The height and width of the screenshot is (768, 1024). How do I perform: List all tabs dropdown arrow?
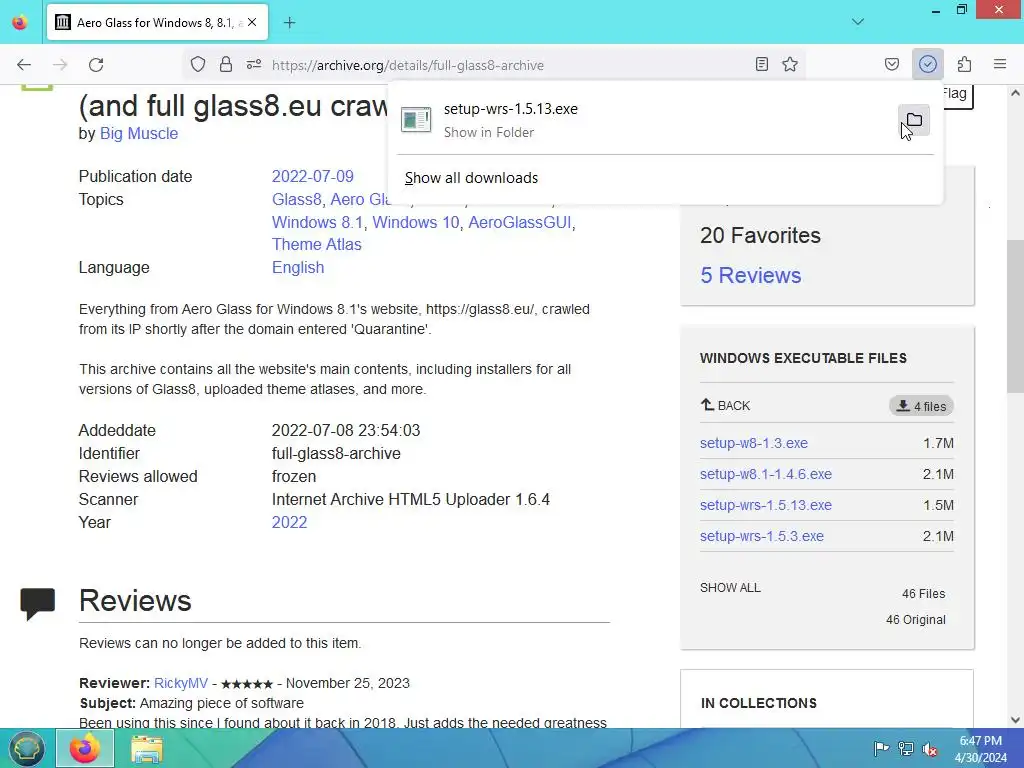858,22
